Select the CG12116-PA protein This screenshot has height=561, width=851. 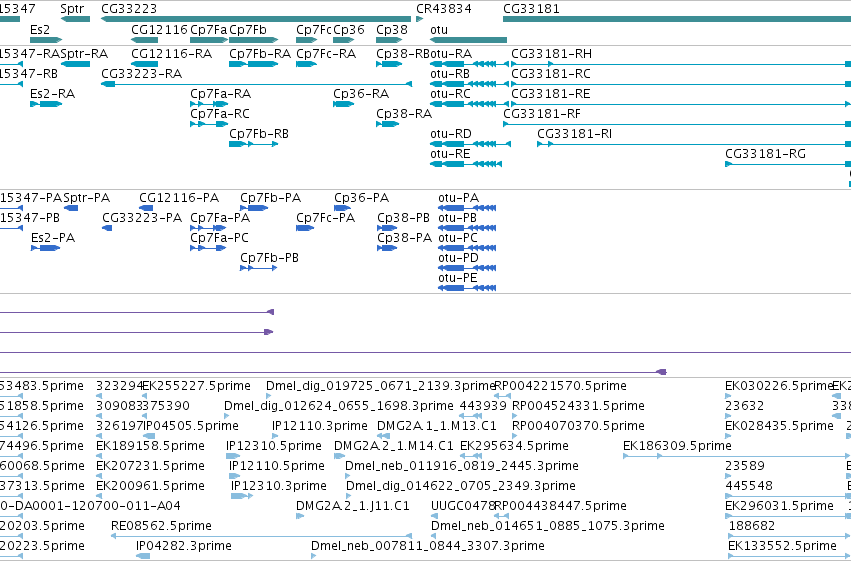coord(179,198)
